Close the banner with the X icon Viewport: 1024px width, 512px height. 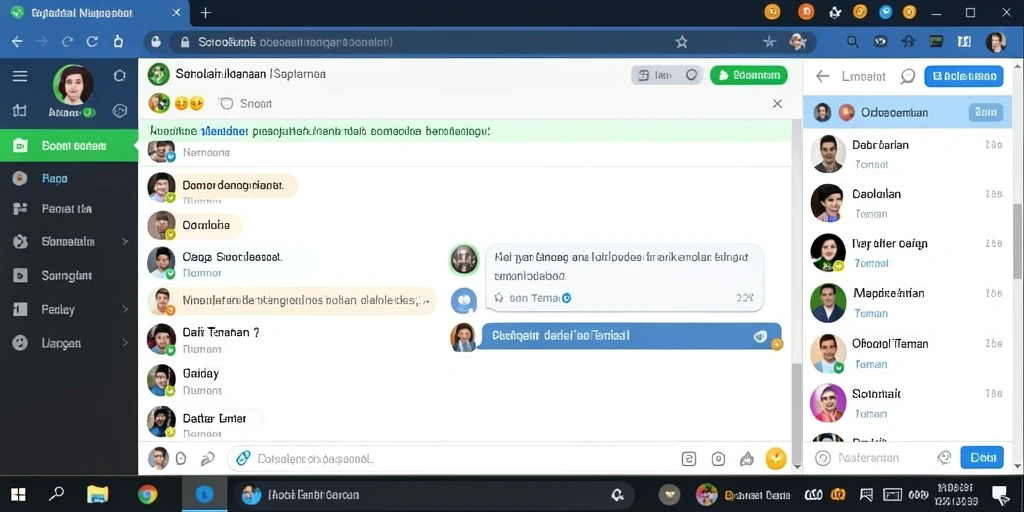point(777,103)
